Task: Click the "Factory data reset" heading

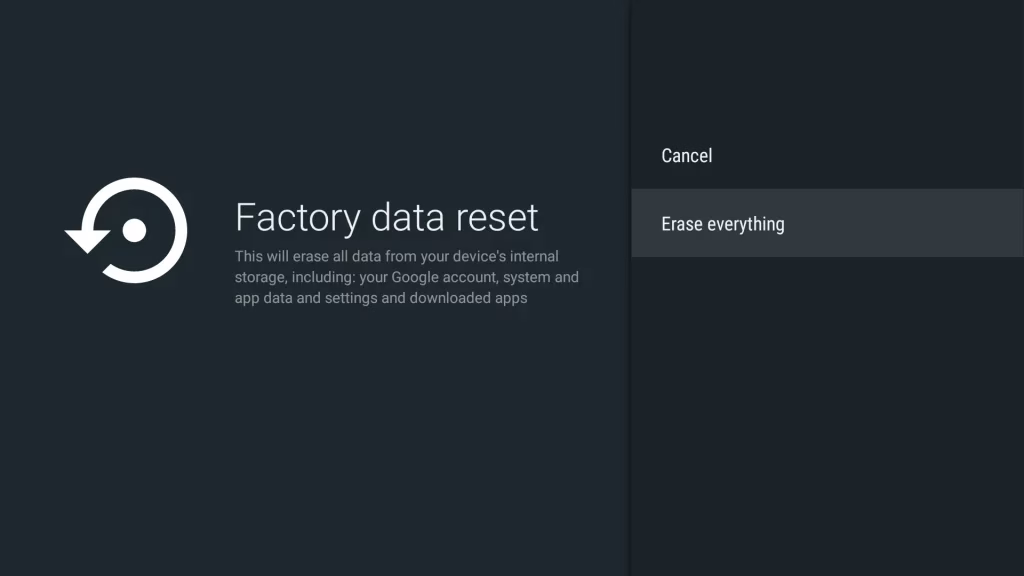Action: coord(386,217)
